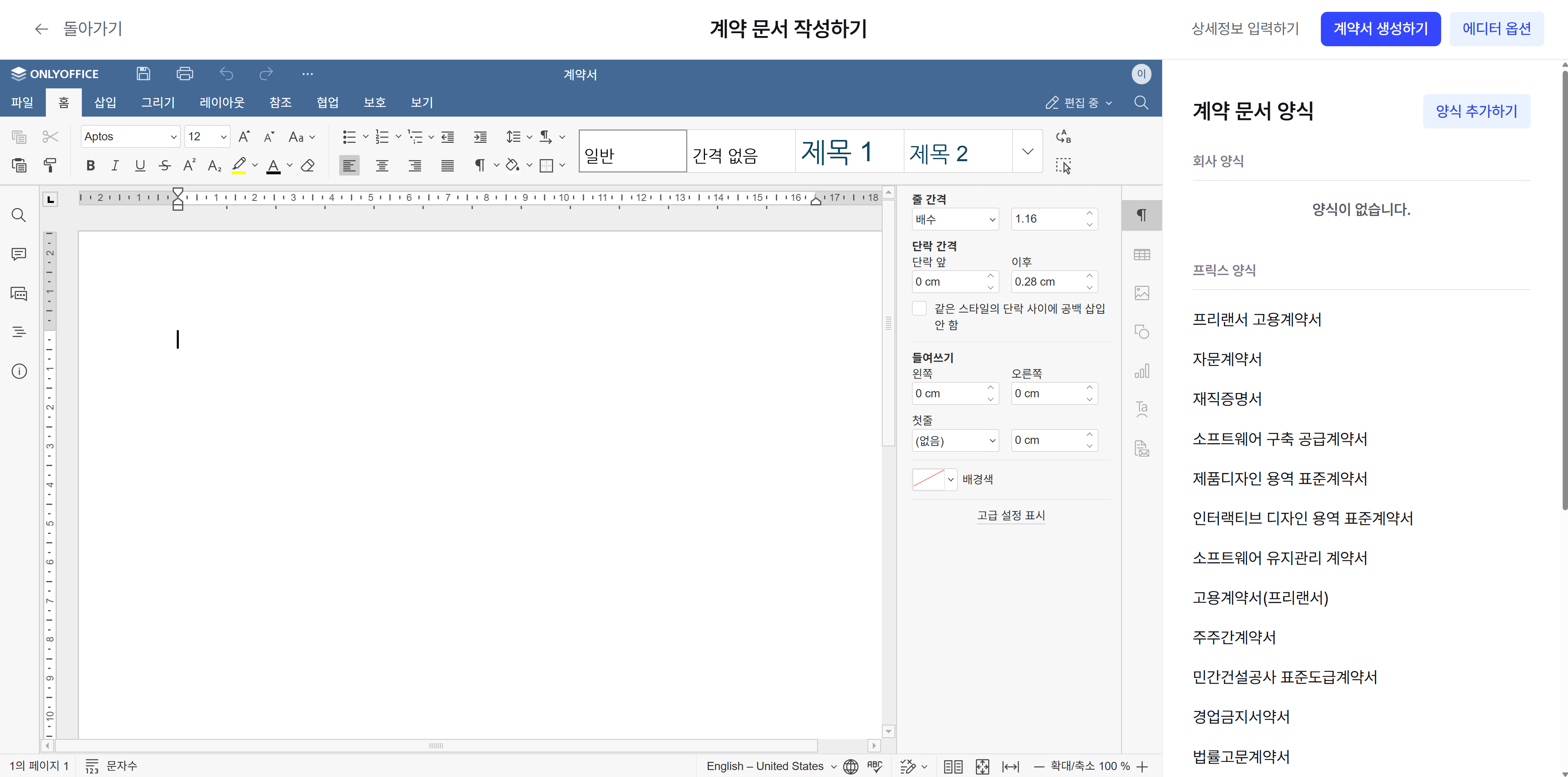This screenshot has height=777, width=1568.
Task: Open the Comments panel in left sidebar
Action: pyautogui.click(x=19, y=254)
